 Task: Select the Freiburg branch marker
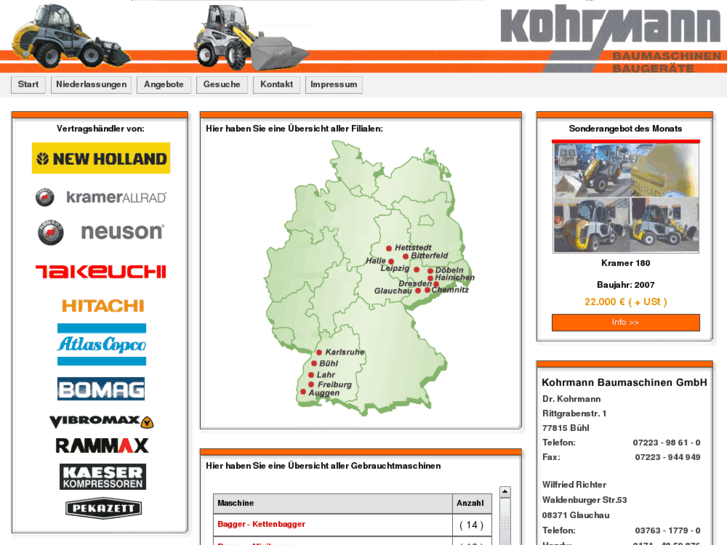pos(311,384)
